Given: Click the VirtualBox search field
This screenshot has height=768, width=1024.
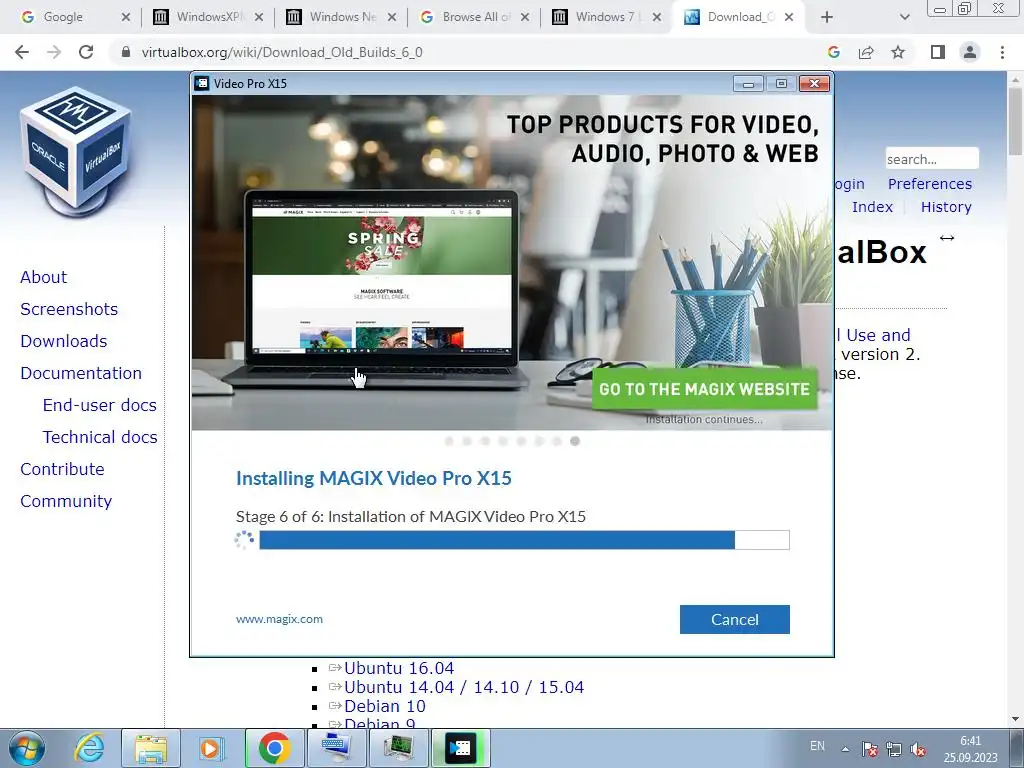Looking at the screenshot, I should click(x=932, y=159).
